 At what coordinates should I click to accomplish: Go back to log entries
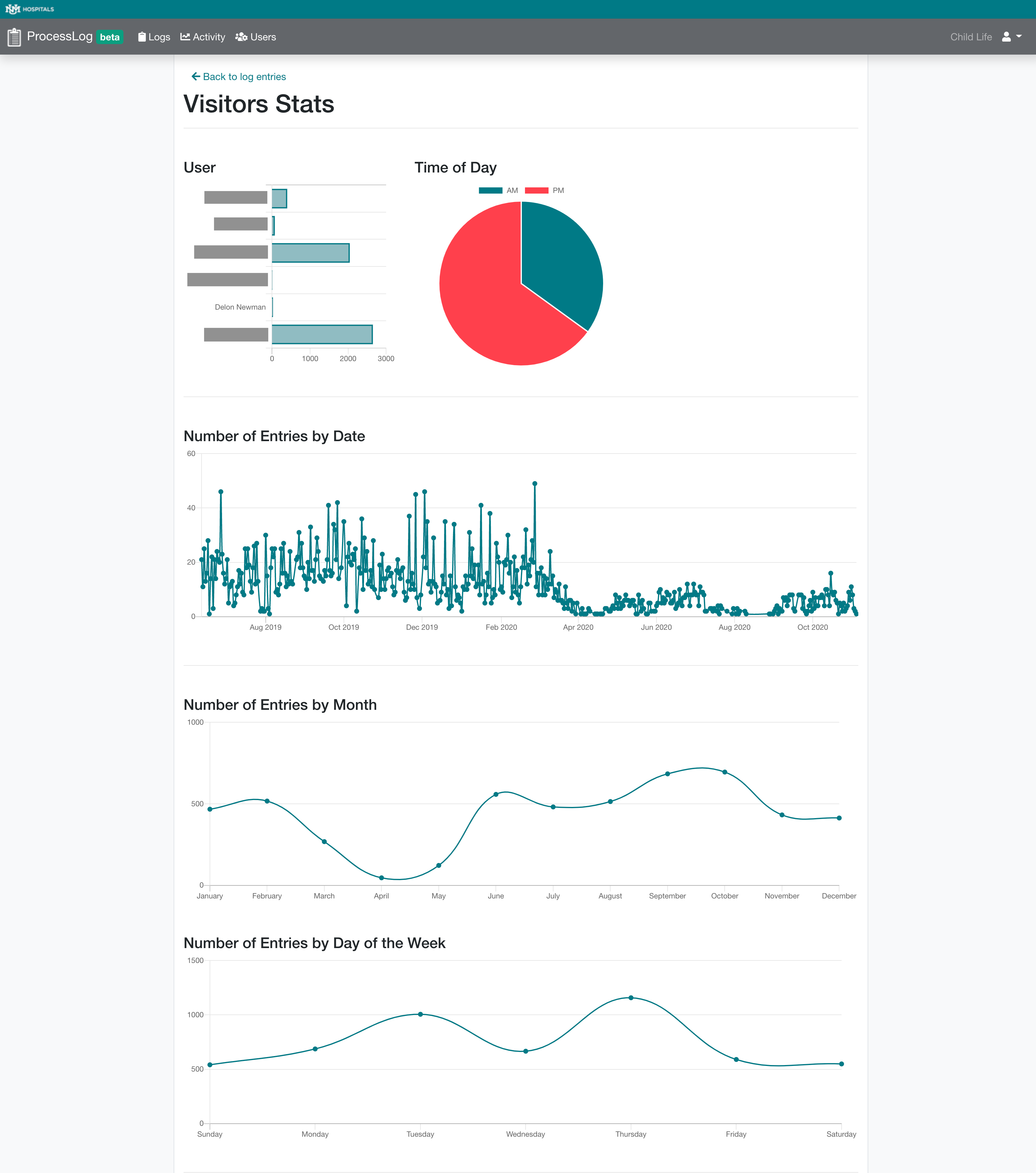click(x=239, y=76)
